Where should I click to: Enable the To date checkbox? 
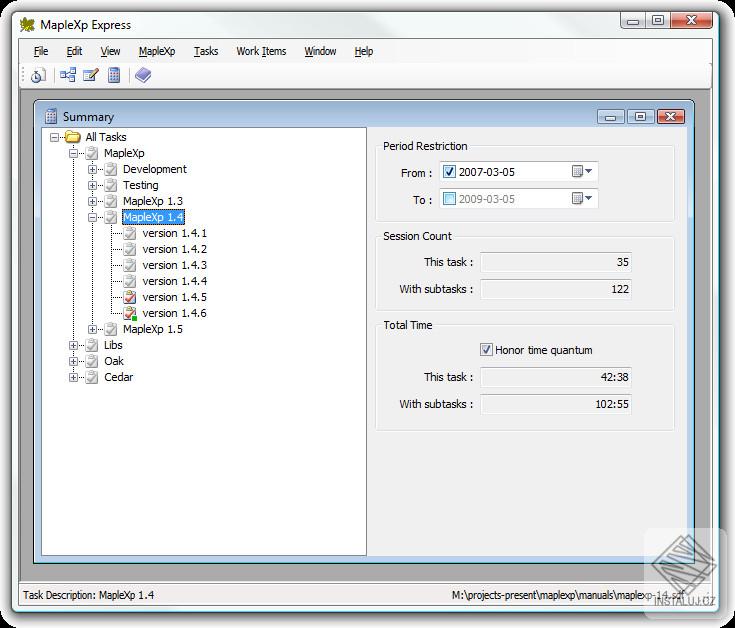(x=449, y=199)
